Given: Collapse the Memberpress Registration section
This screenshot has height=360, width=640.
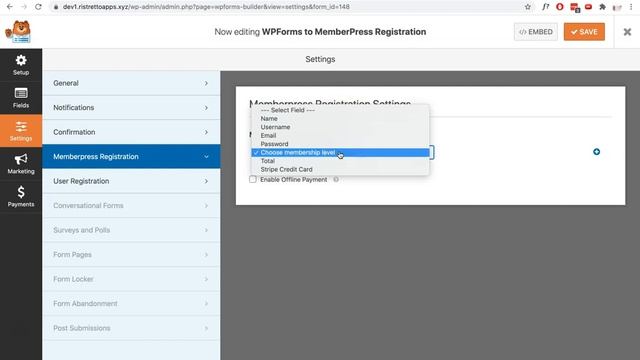Looking at the screenshot, I should click(x=131, y=156).
